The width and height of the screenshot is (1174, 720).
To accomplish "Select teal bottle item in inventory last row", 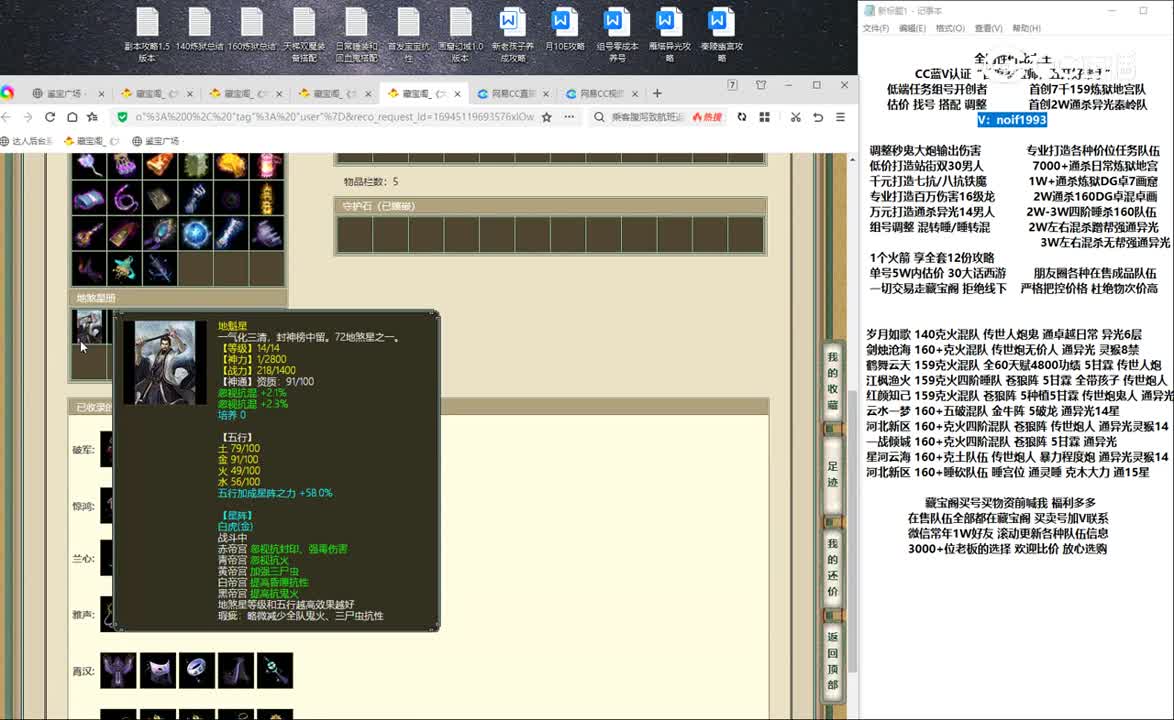I will 124,268.
